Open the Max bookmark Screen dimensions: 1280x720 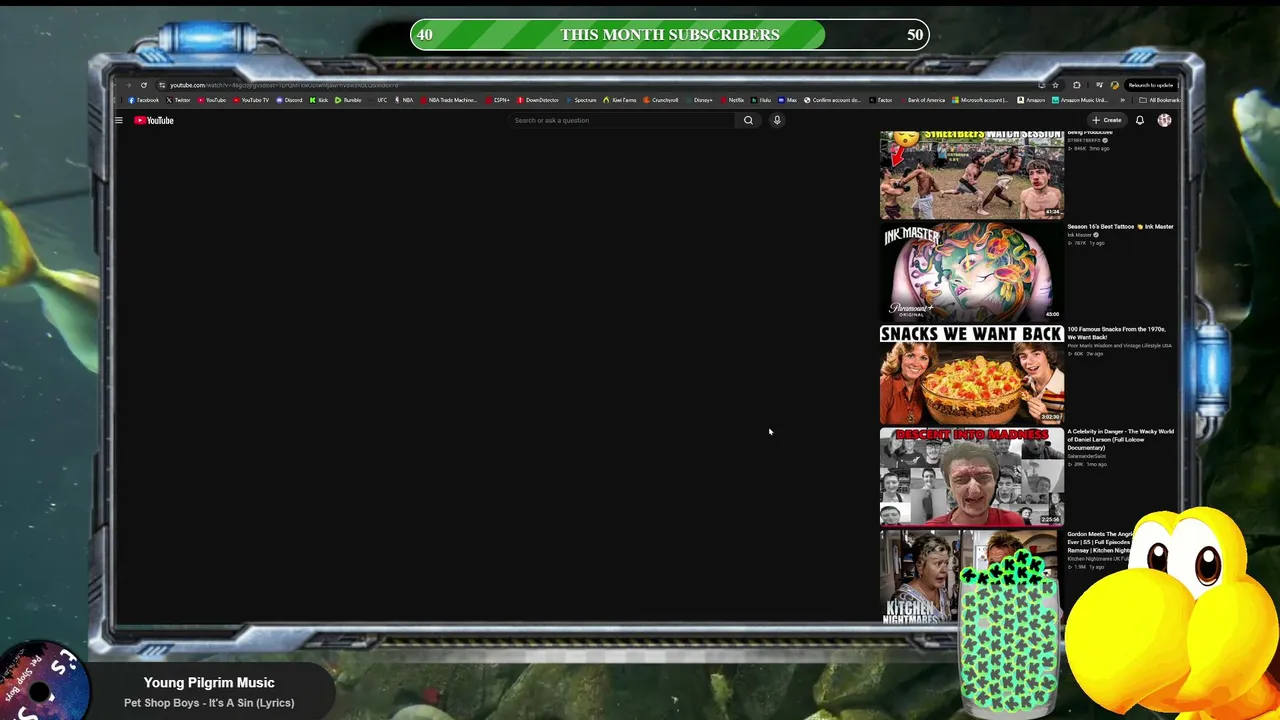coord(788,100)
